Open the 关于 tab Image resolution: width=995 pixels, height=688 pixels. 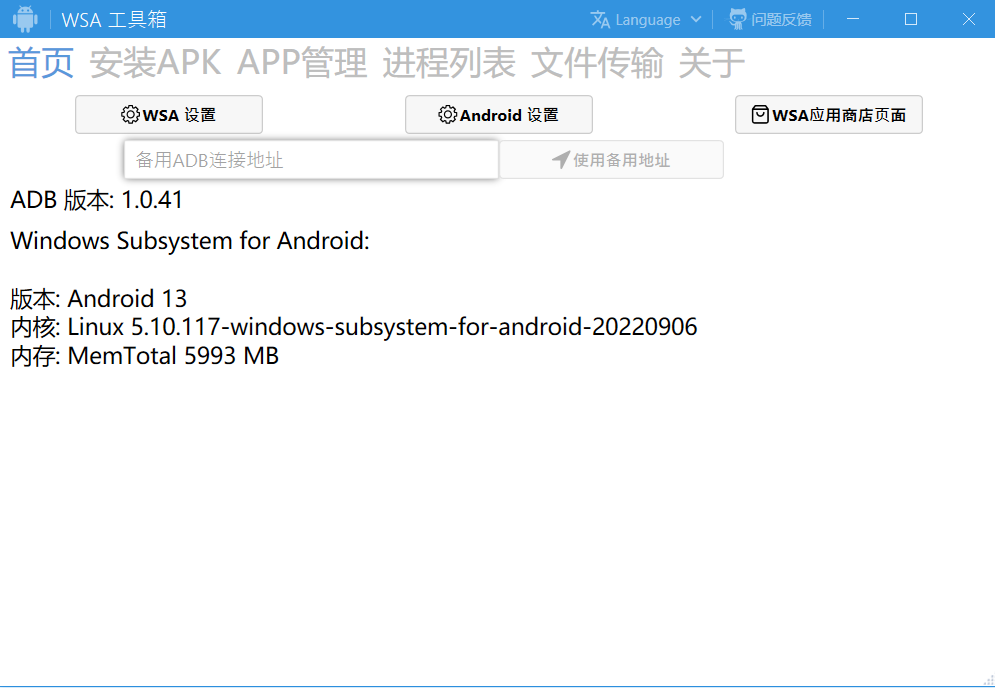711,63
